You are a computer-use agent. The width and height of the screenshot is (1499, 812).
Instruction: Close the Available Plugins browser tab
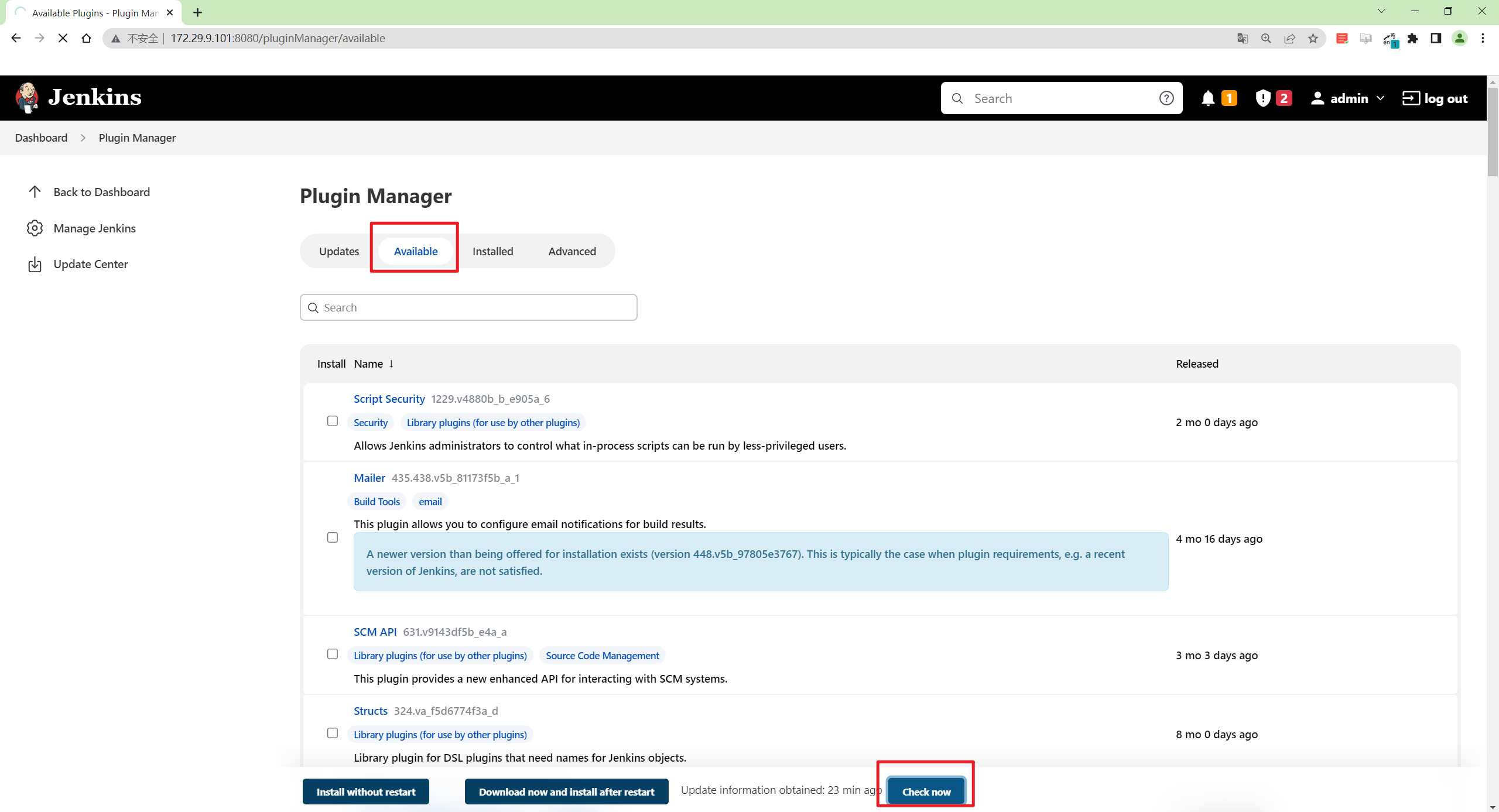pos(170,12)
